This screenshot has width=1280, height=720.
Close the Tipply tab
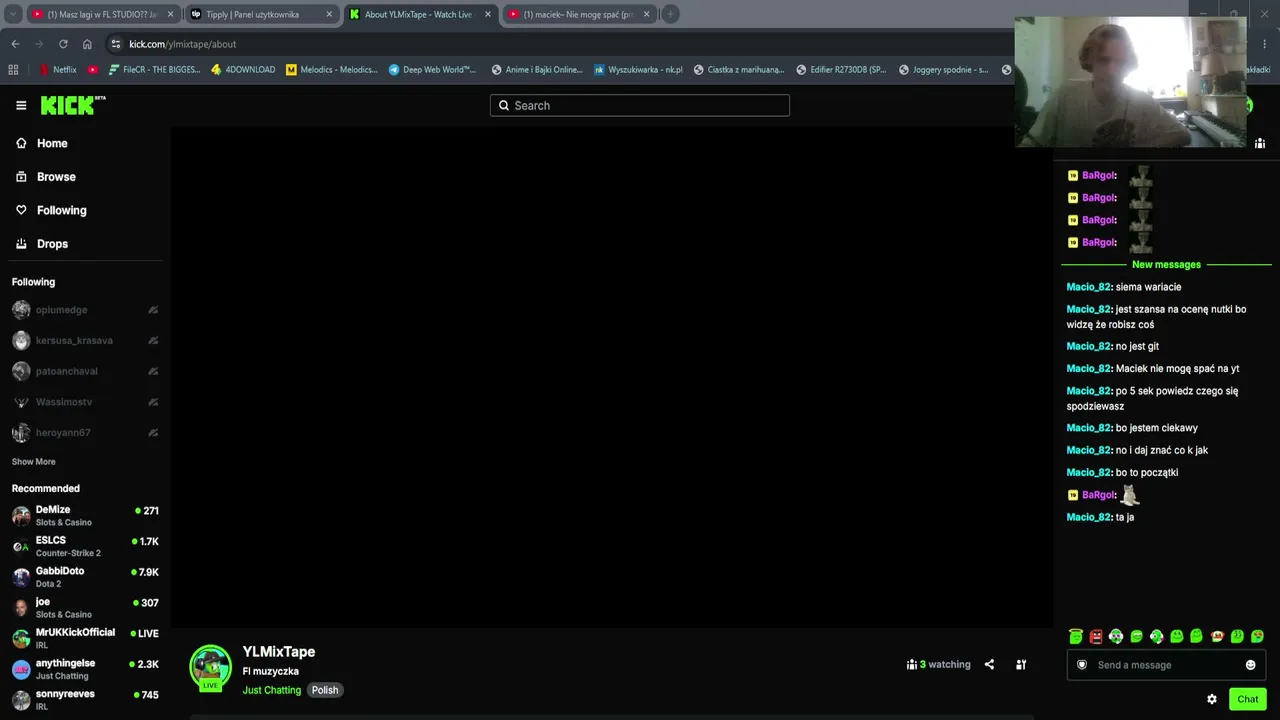point(329,14)
